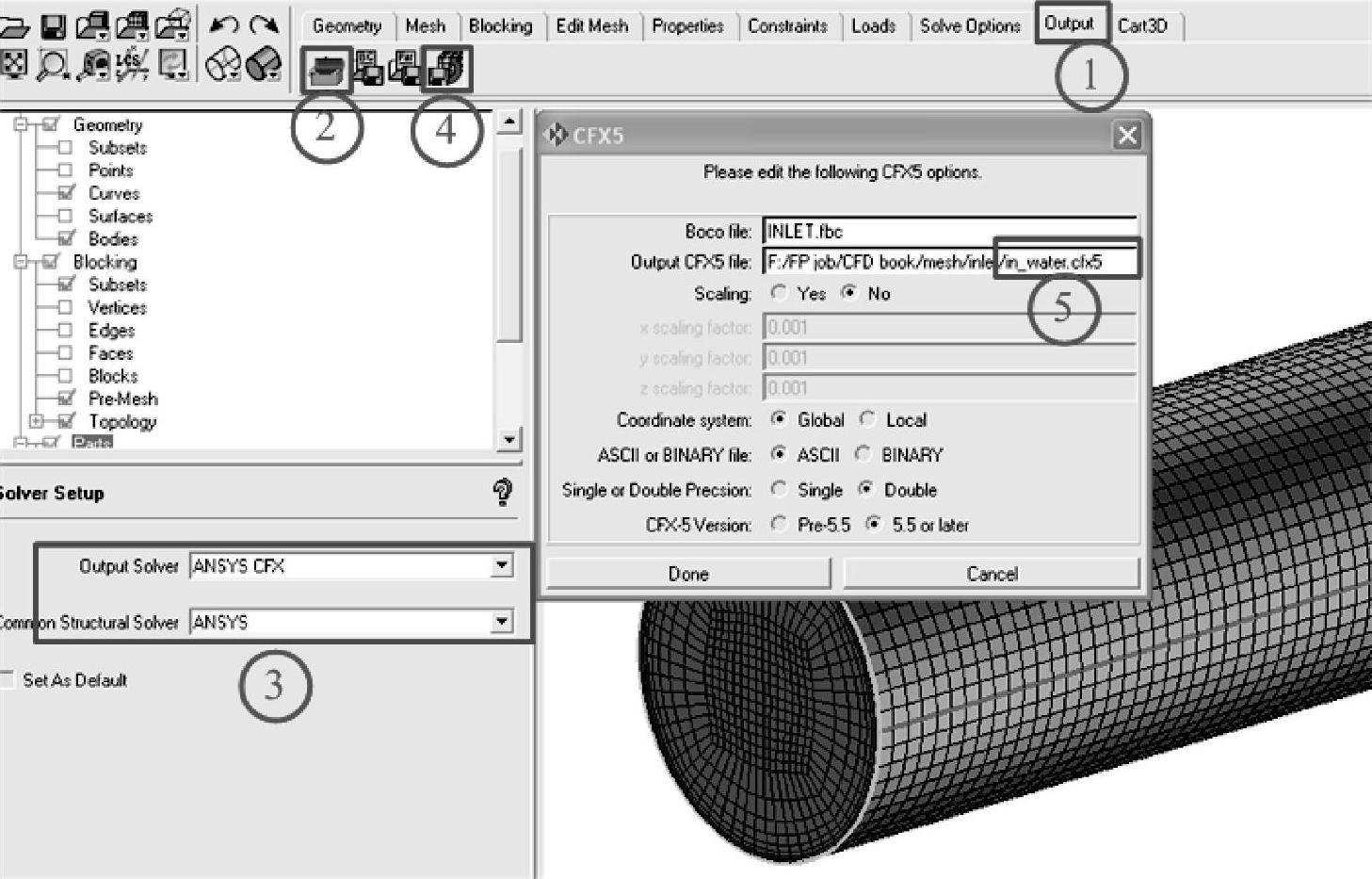Click the Output CFX5 file path field
This screenshot has height=879, width=1372.
pyautogui.click(x=949, y=262)
